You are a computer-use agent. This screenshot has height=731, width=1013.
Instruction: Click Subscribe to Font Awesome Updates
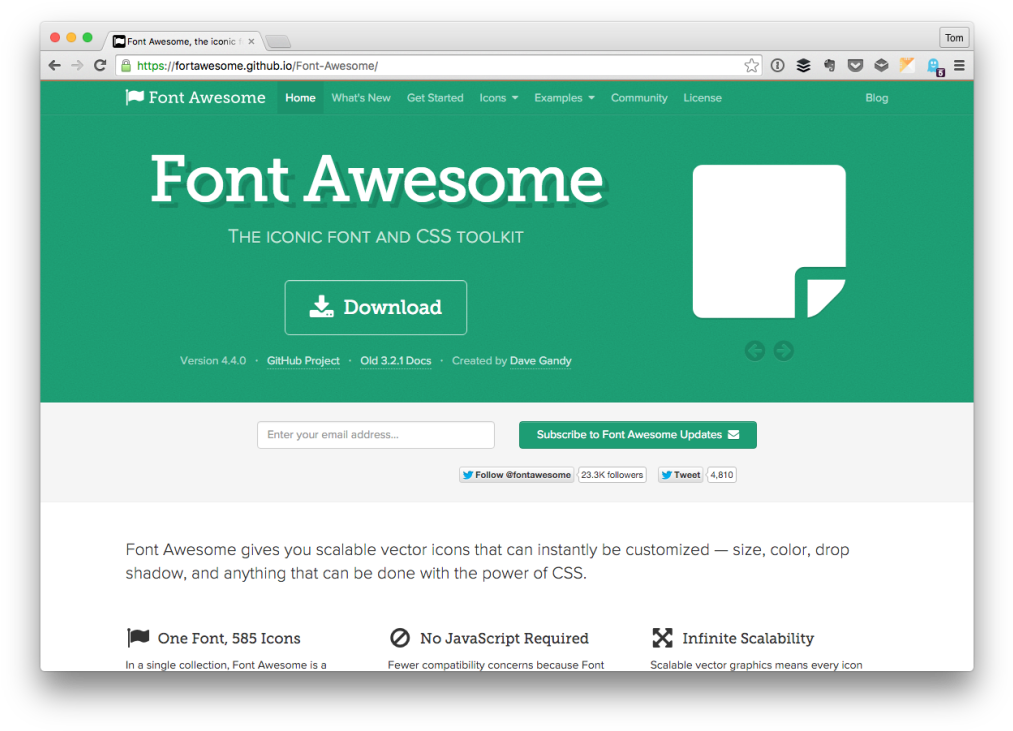tap(637, 435)
